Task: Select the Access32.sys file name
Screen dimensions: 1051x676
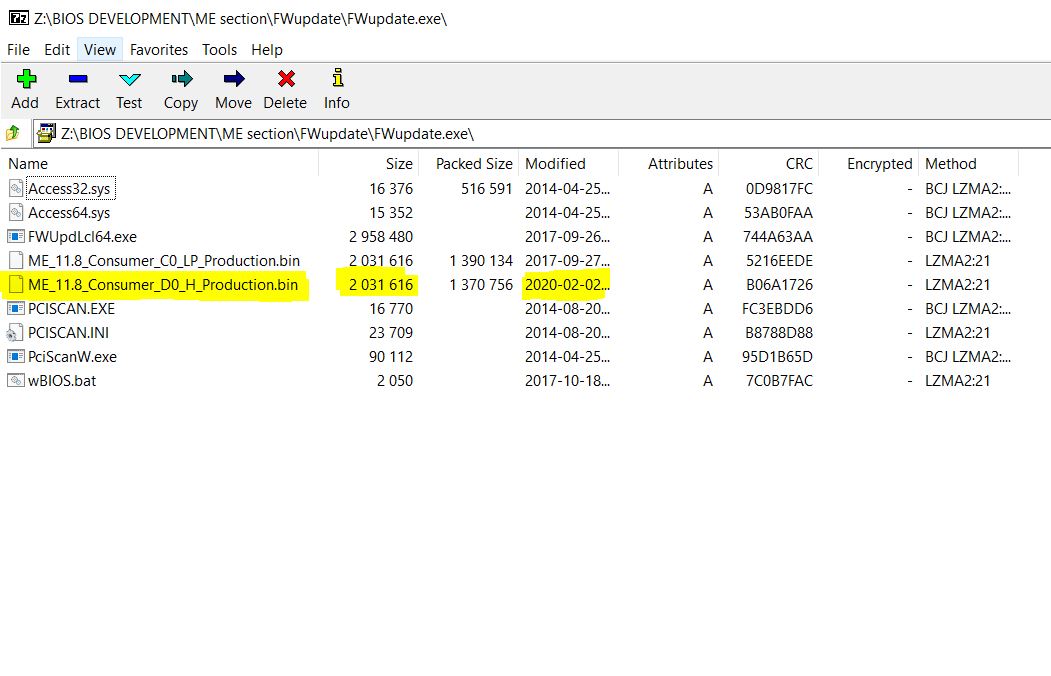Action: coord(69,189)
